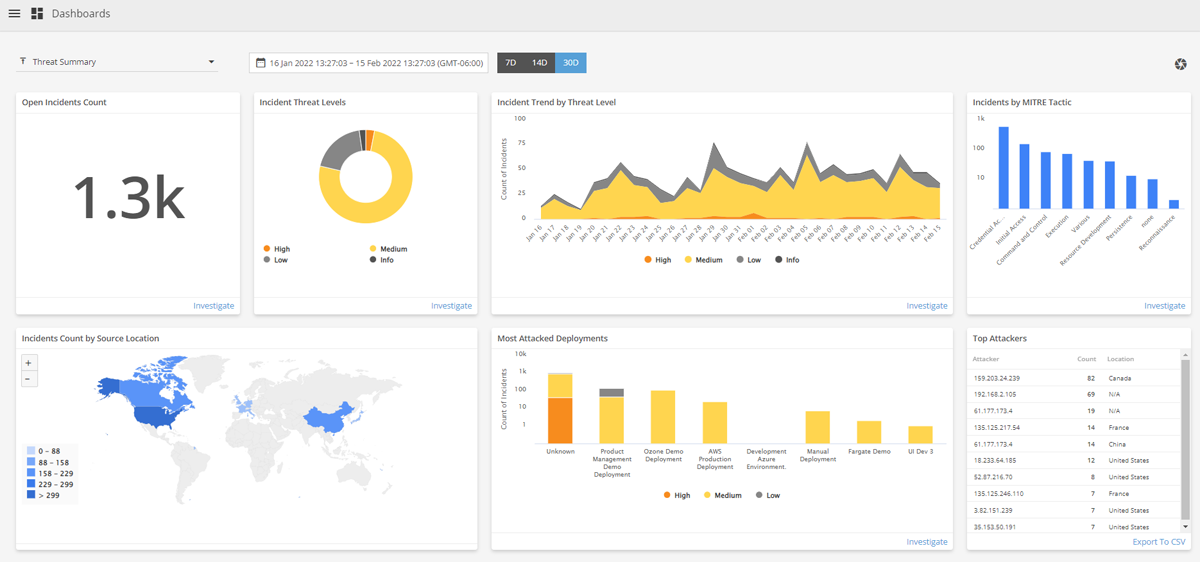
Task: Toggle Info legend in Incident Trend chart
Action: tap(786, 260)
